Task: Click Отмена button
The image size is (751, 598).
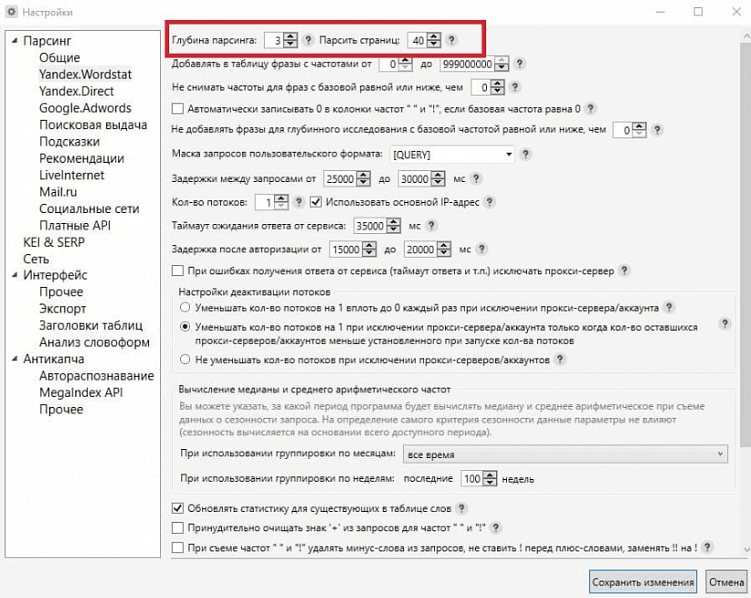Action: coord(727,582)
